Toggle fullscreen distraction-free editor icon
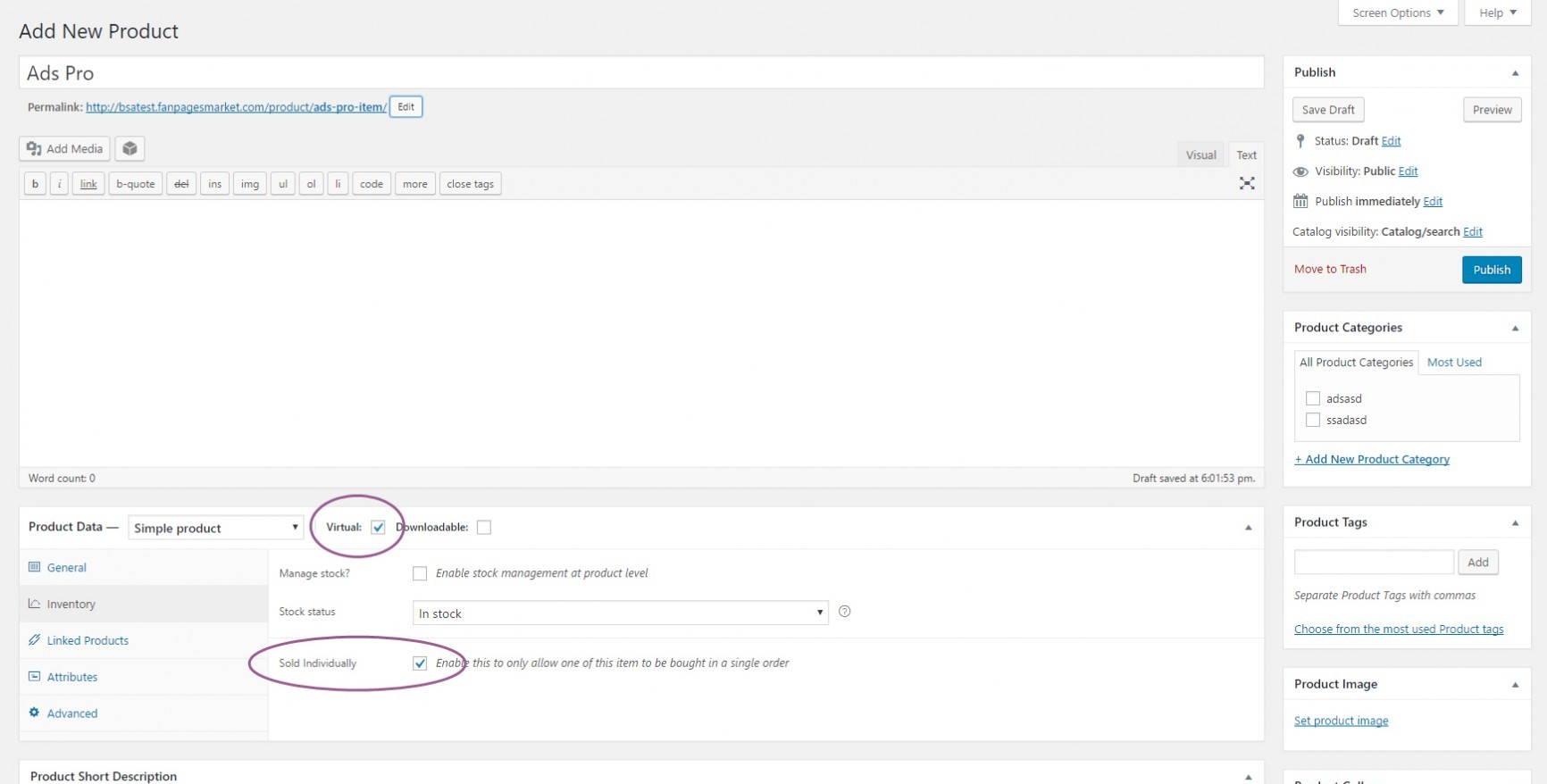This screenshot has width=1547, height=784. click(1247, 183)
